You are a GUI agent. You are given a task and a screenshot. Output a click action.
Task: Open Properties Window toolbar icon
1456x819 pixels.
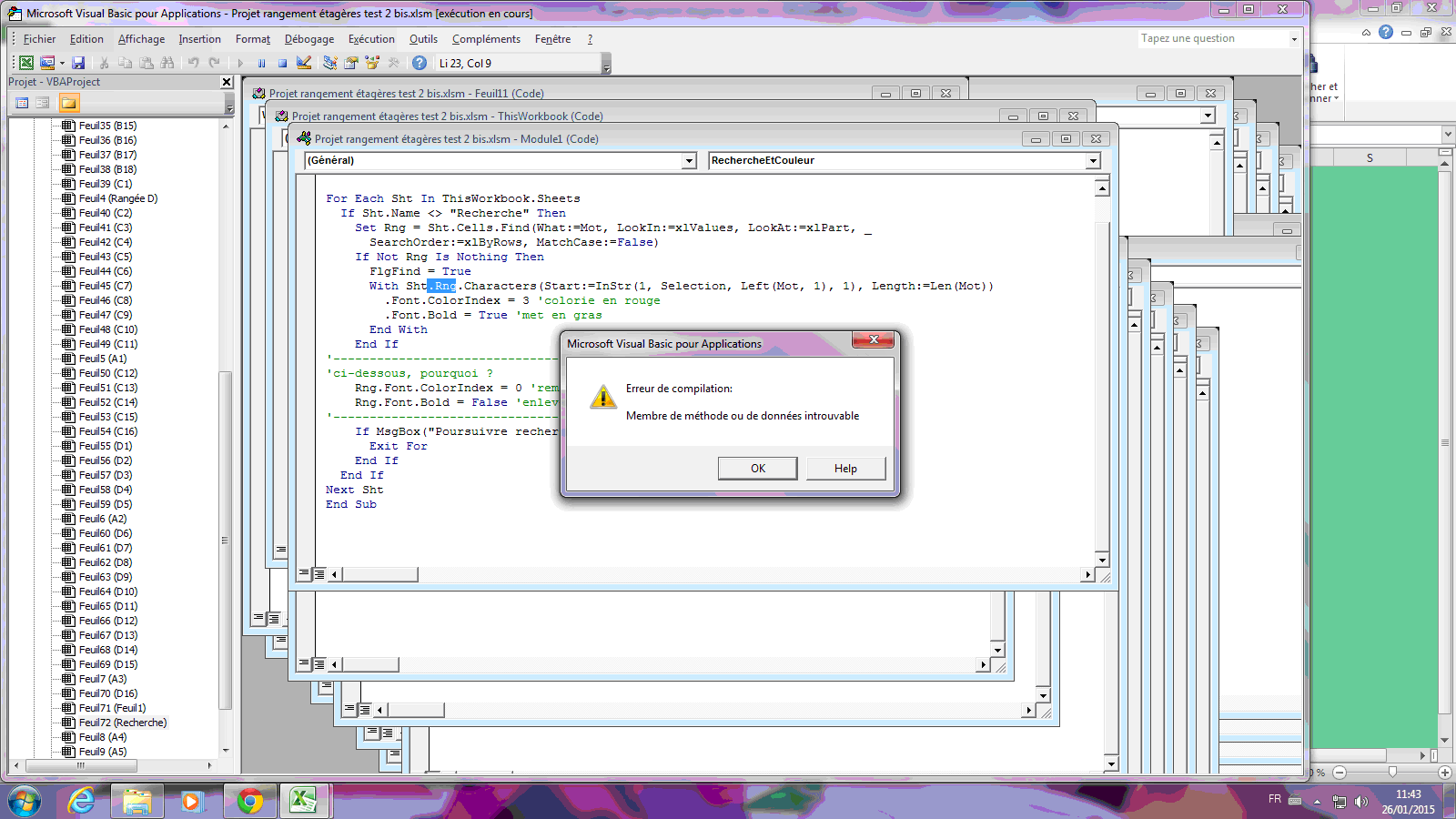click(x=351, y=63)
